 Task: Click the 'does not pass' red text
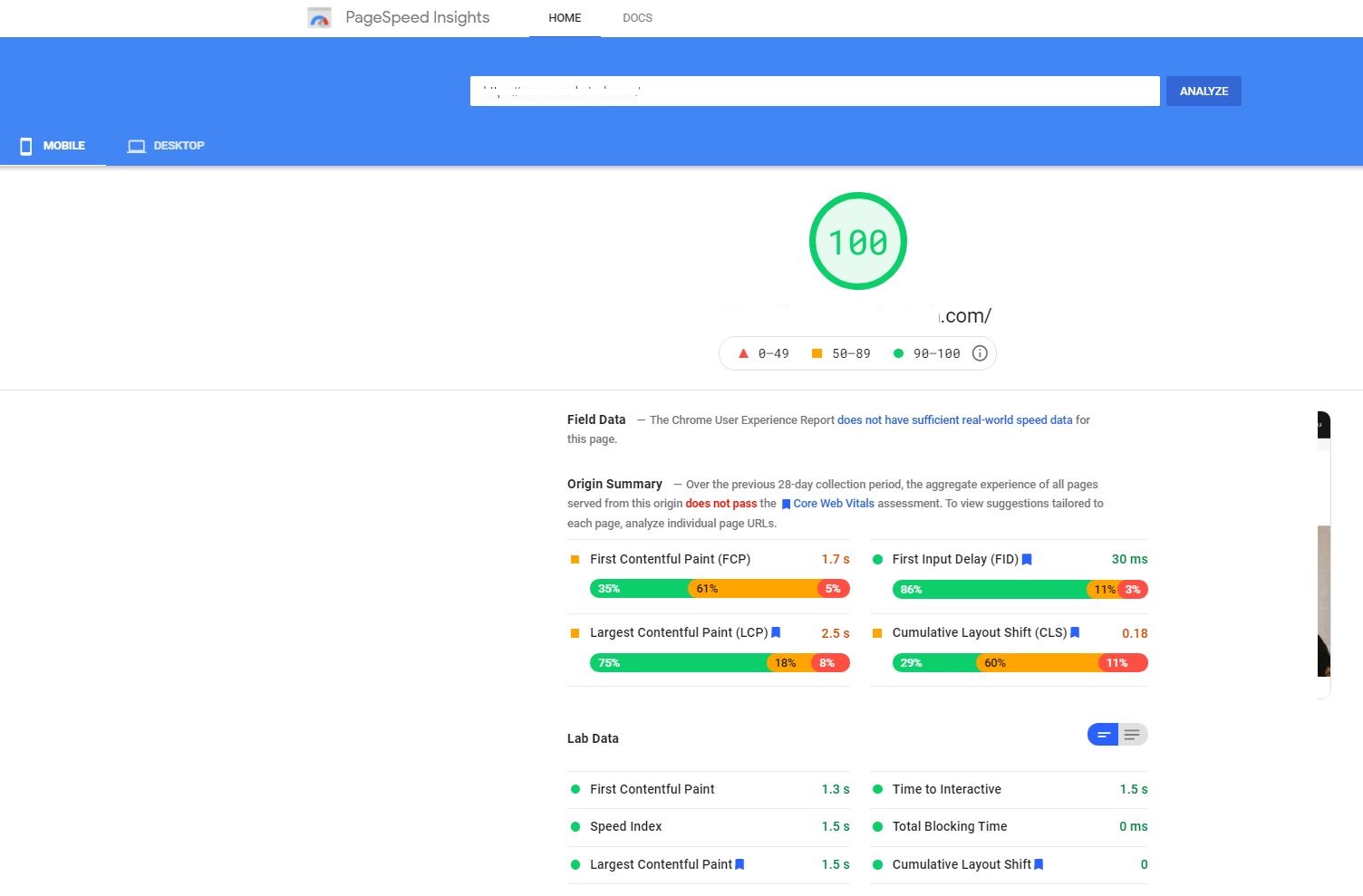coord(720,504)
